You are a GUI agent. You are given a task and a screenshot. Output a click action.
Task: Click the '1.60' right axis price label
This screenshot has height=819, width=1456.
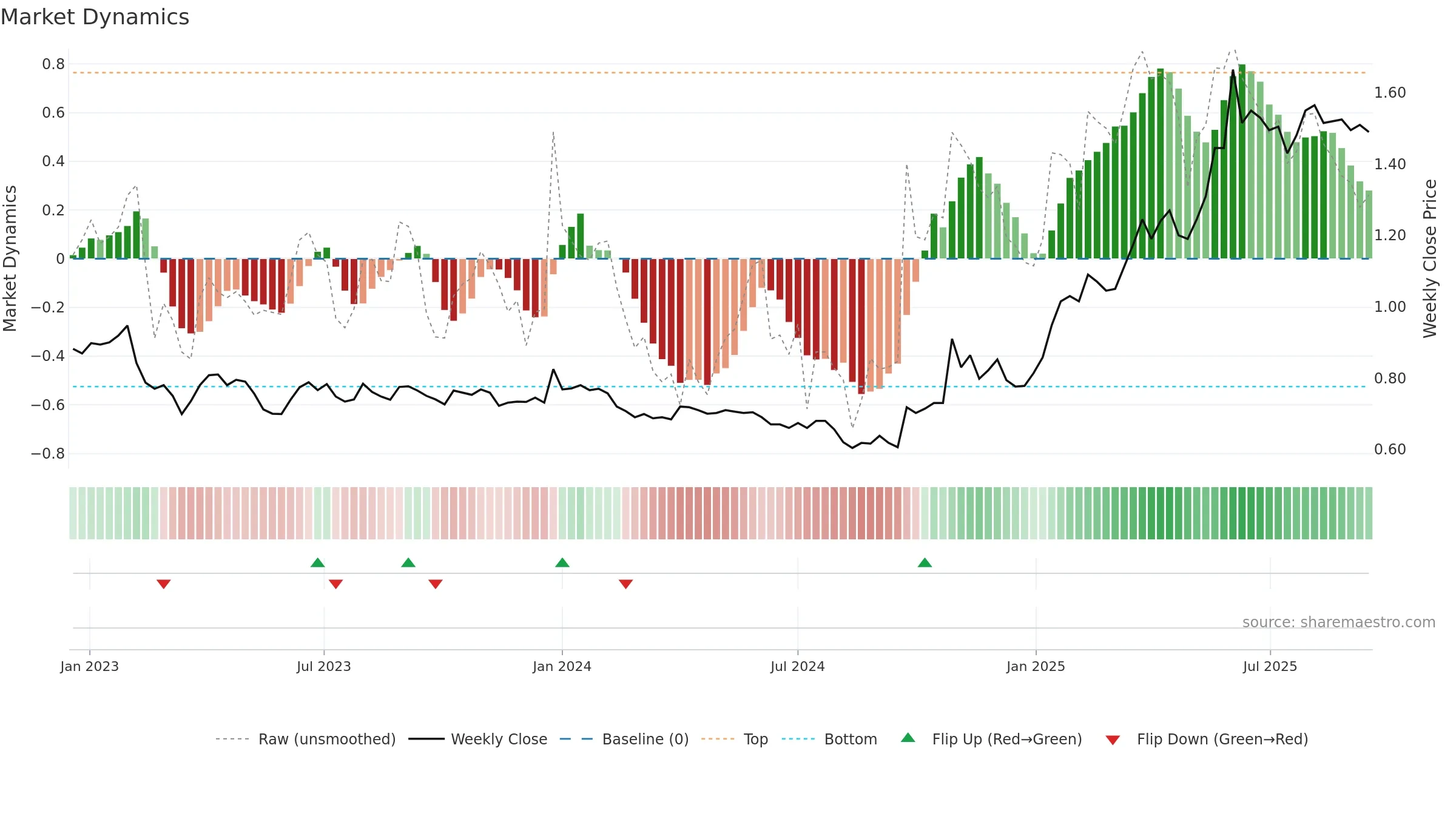1390,92
